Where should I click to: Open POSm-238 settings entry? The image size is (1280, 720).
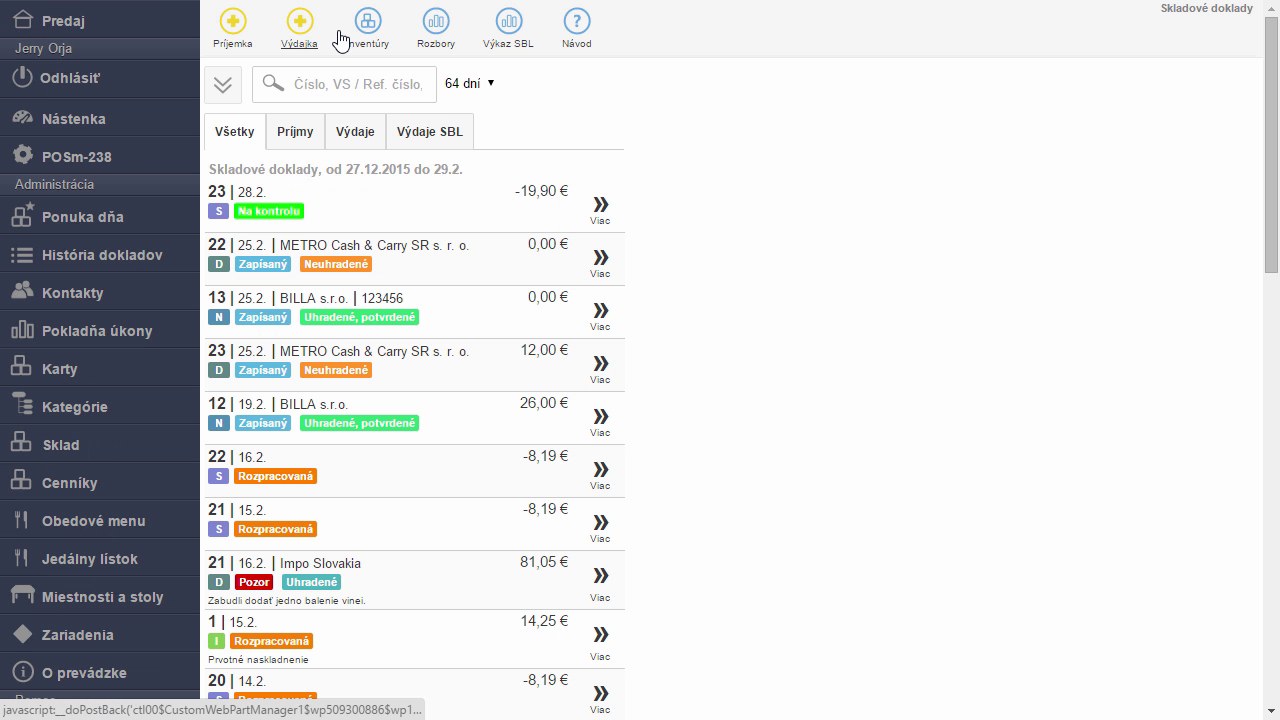coord(100,156)
